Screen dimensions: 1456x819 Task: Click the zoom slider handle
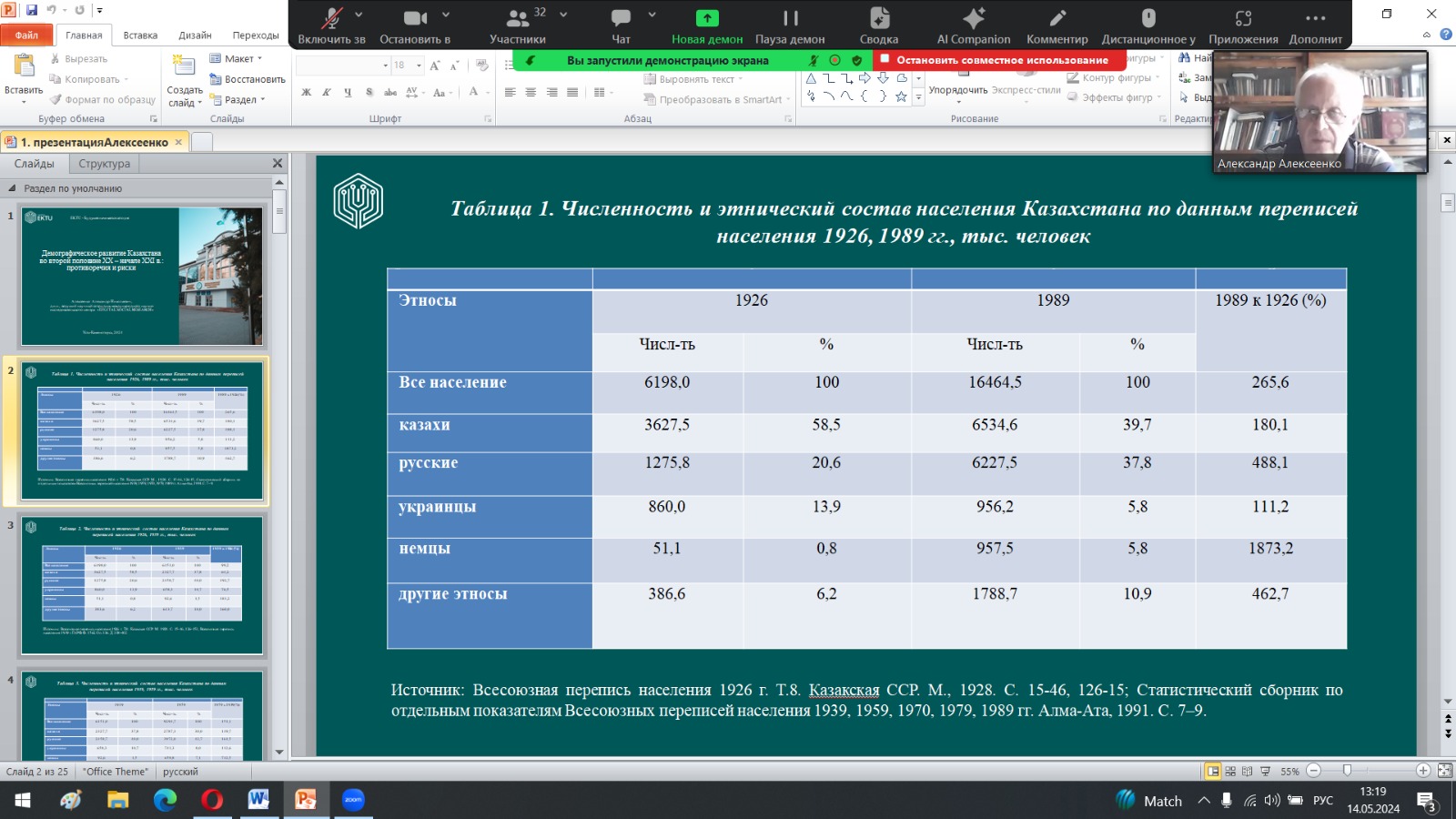pos(1348,771)
